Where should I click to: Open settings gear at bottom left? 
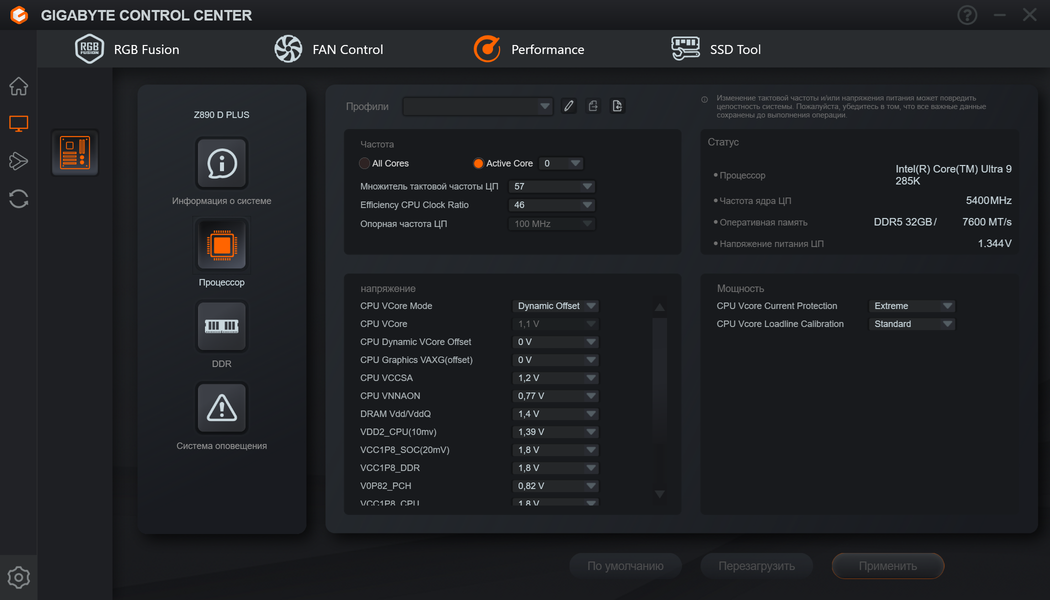(x=18, y=577)
